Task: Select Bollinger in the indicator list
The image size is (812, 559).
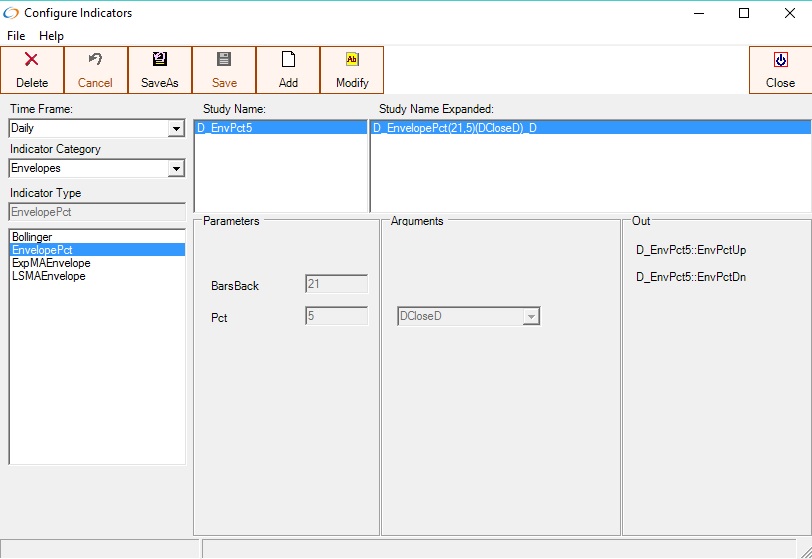Action: (x=32, y=237)
